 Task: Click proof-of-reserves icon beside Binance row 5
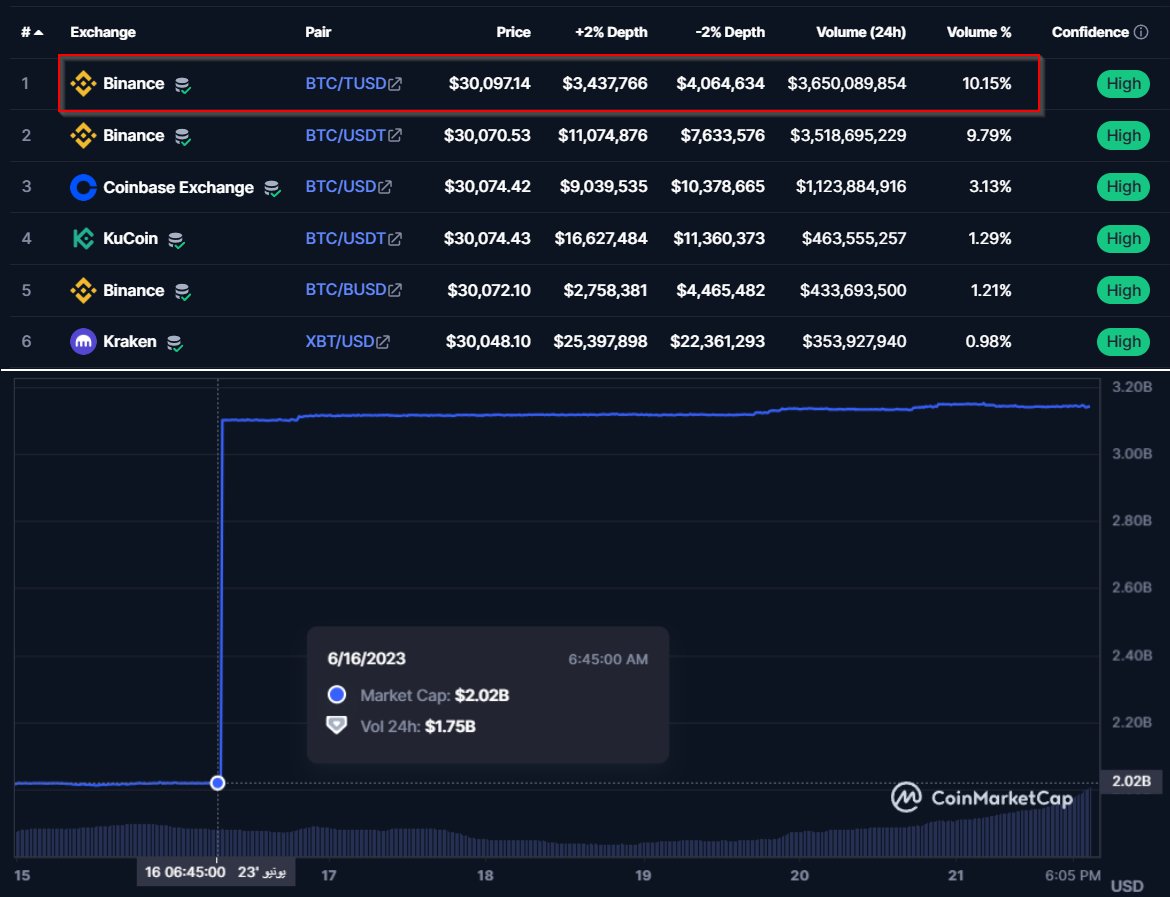(x=183, y=291)
